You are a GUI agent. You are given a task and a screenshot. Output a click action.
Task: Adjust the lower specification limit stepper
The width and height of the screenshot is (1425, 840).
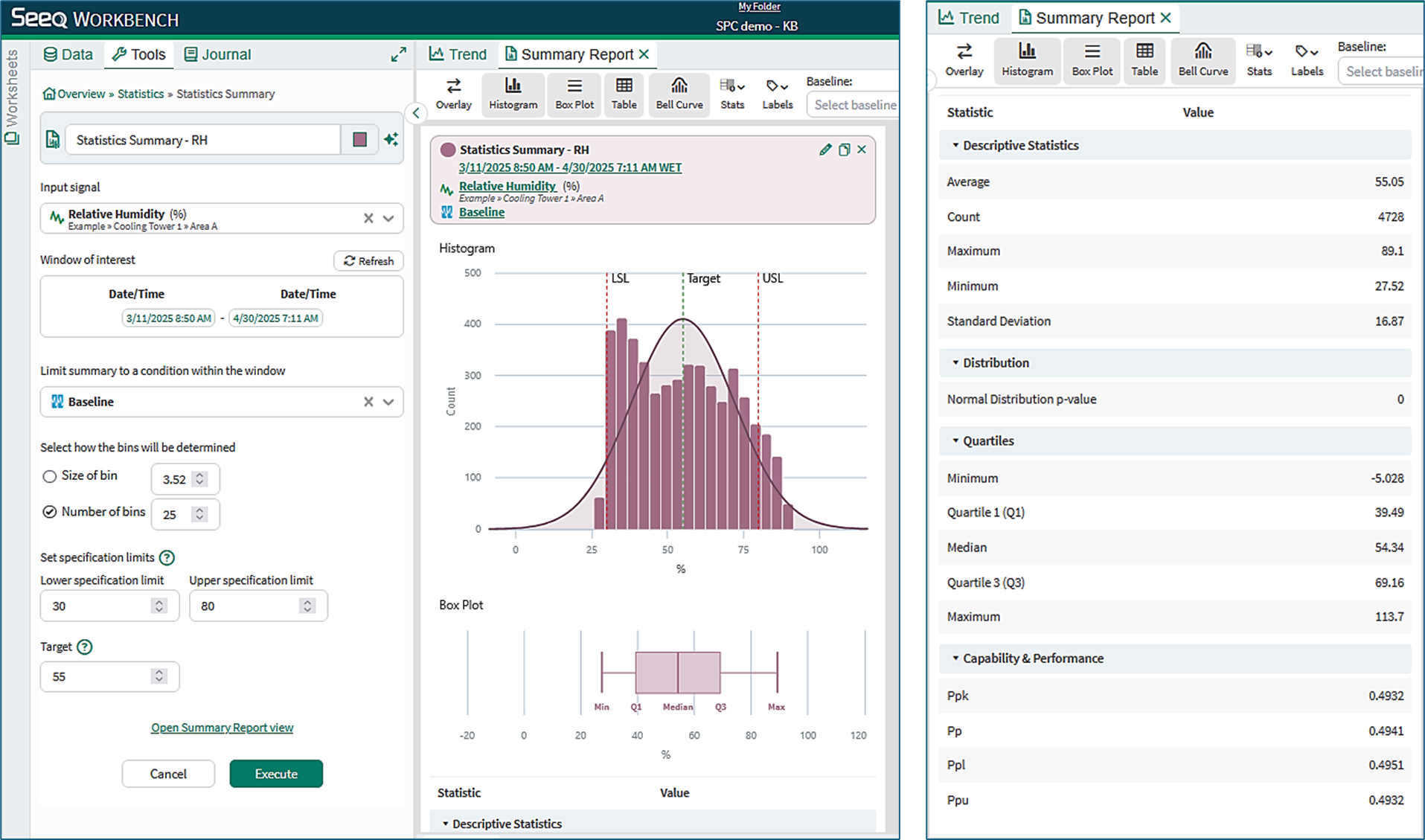point(158,606)
